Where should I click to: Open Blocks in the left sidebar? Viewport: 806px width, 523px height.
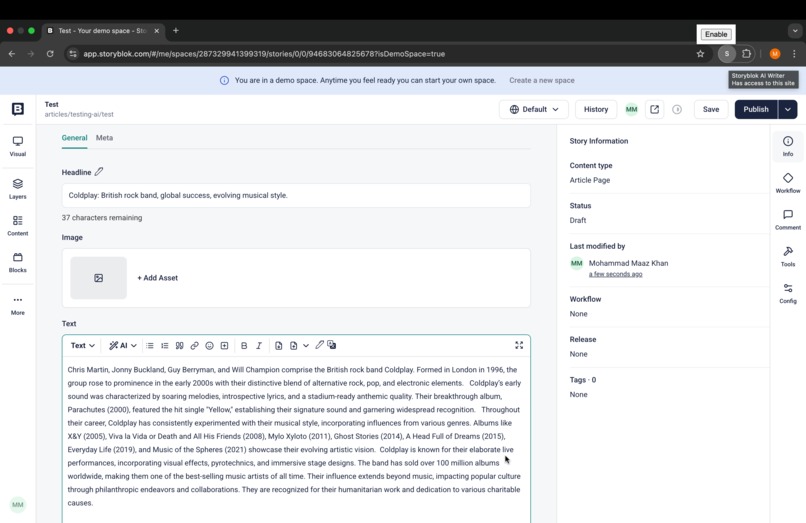point(17,262)
